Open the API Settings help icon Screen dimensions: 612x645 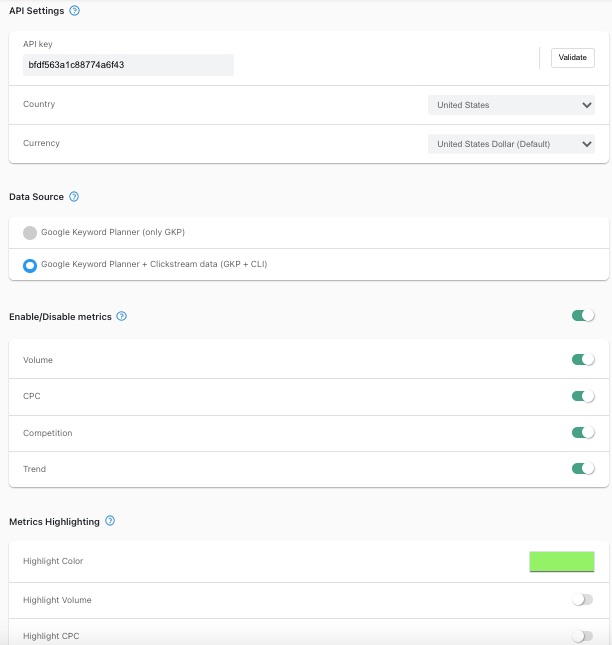click(75, 10)
